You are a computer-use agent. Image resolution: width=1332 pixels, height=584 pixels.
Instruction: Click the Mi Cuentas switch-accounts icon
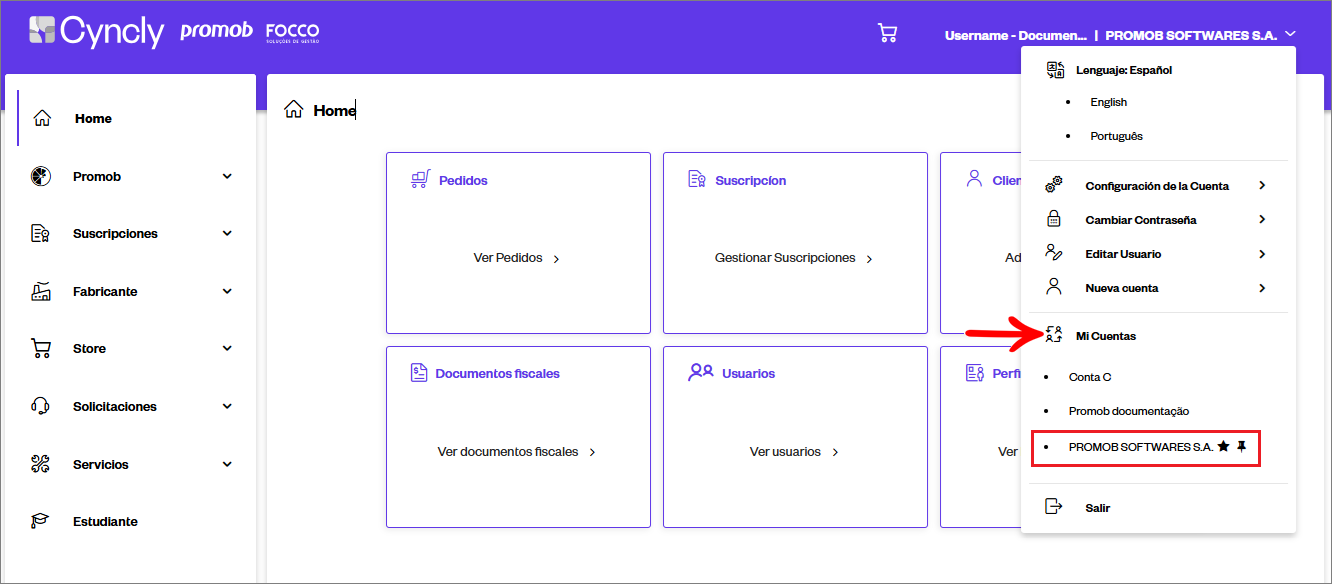1054,335
